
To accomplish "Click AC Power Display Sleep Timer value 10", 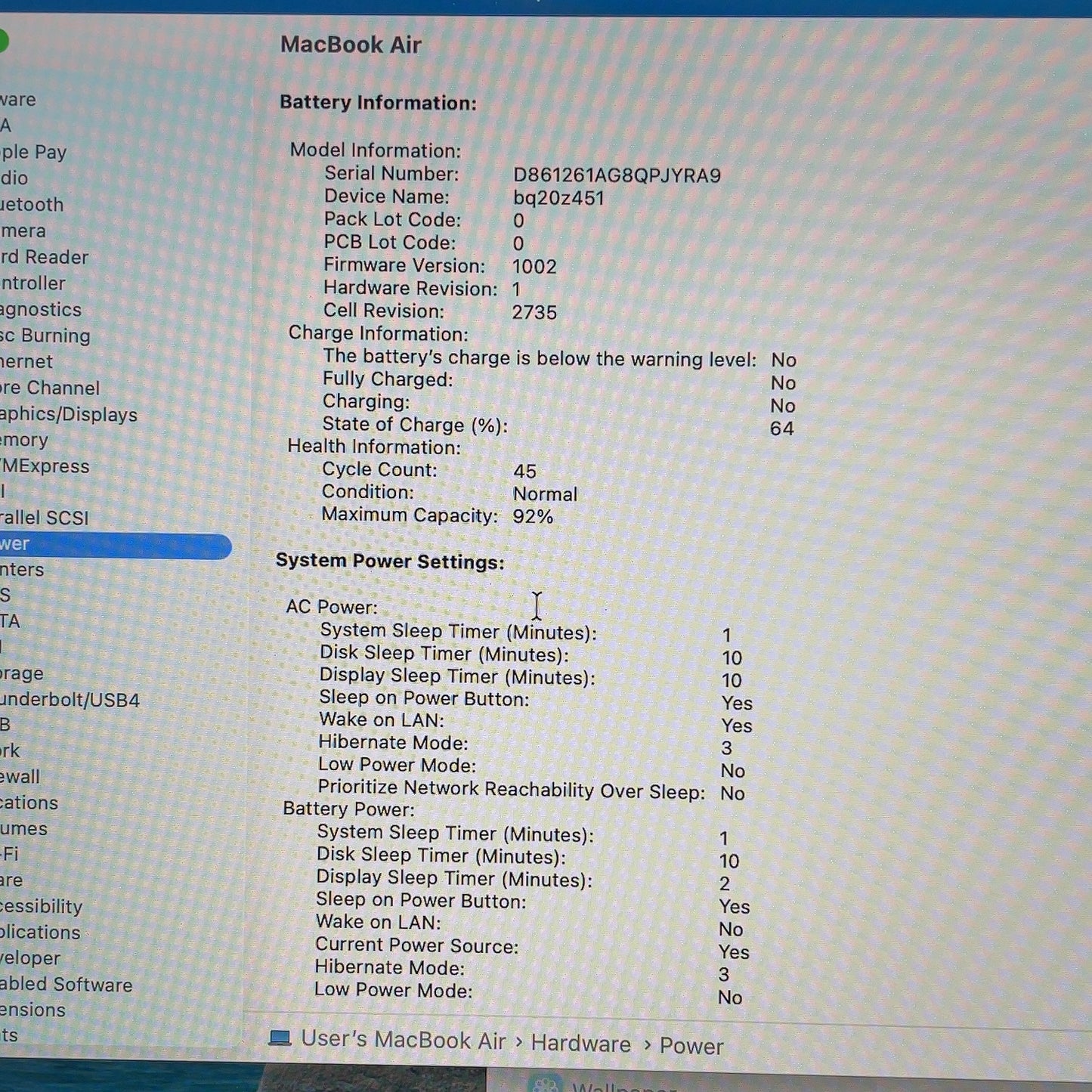I will coord(732,681).
